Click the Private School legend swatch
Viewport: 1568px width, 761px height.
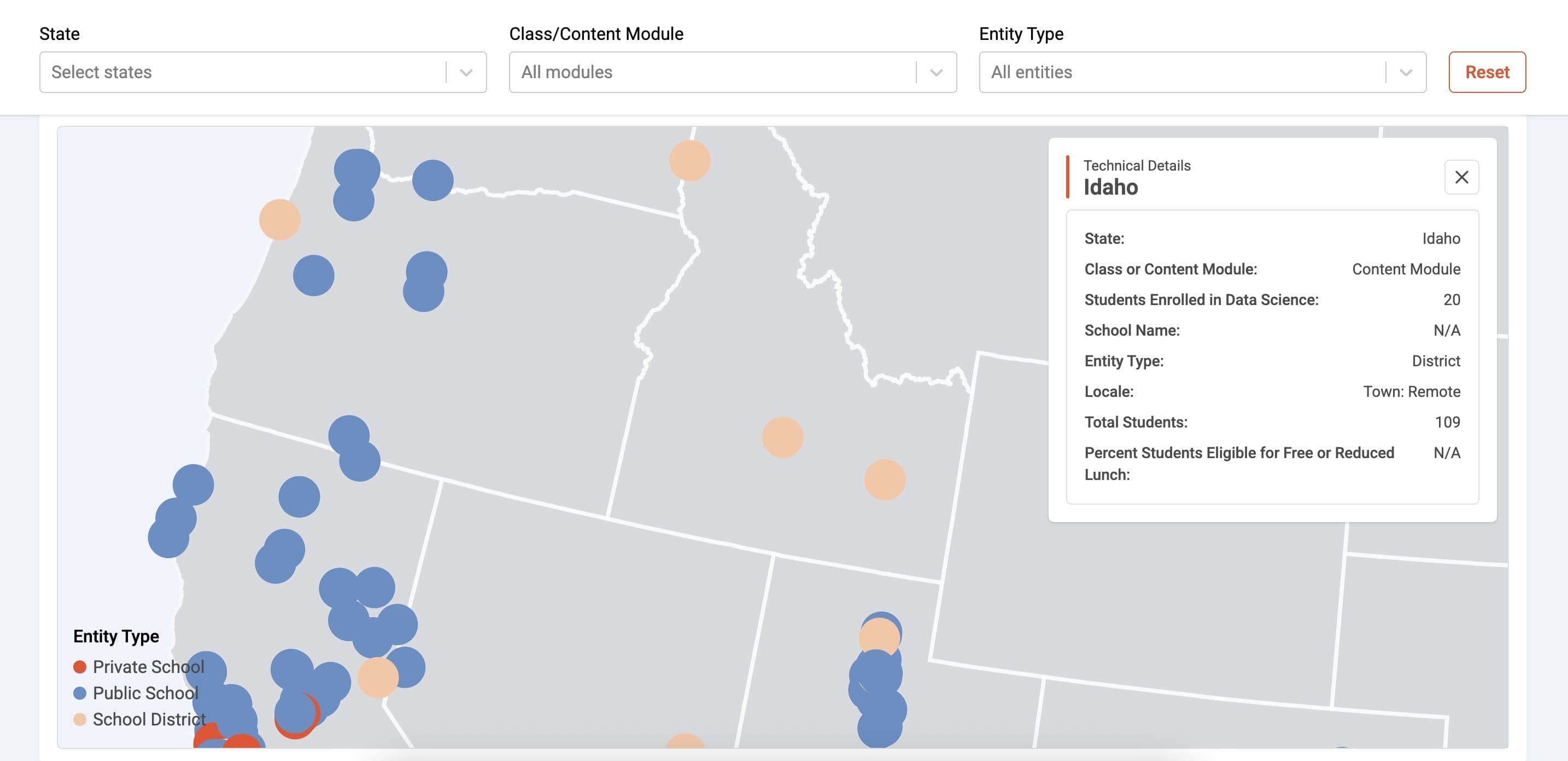[80, 666]
